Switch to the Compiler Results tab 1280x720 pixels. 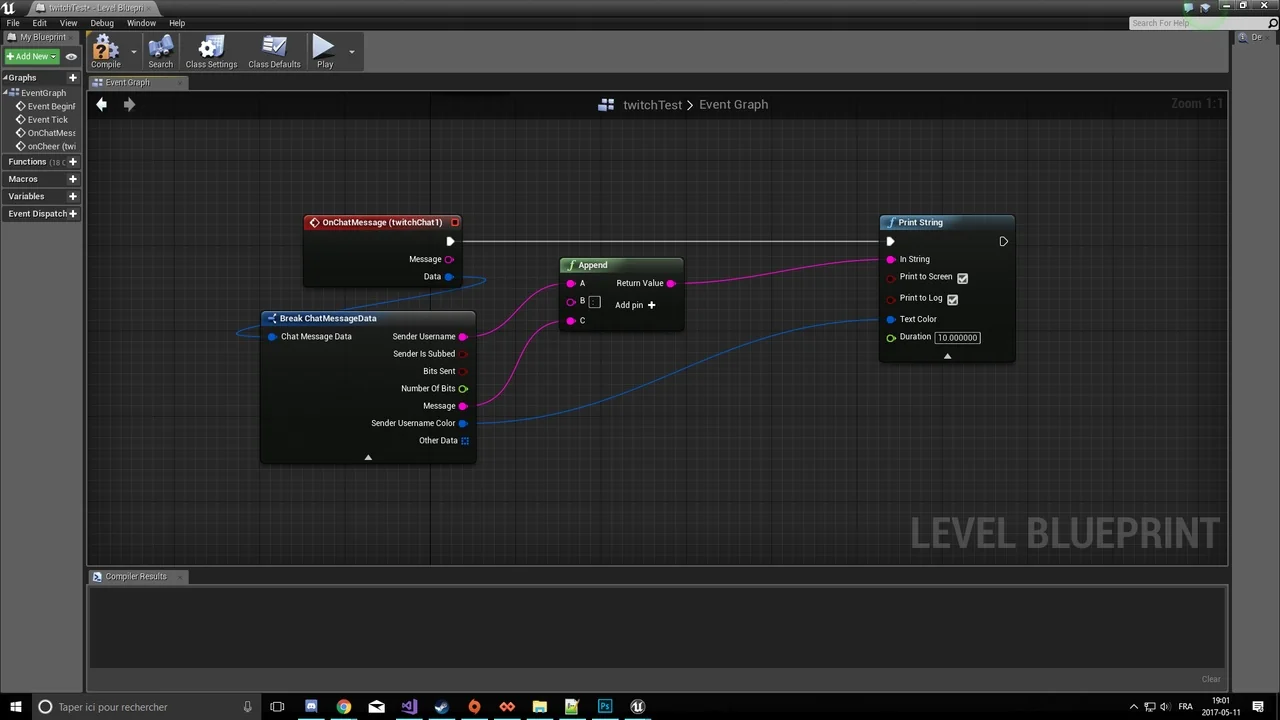(x=135, y=577)
